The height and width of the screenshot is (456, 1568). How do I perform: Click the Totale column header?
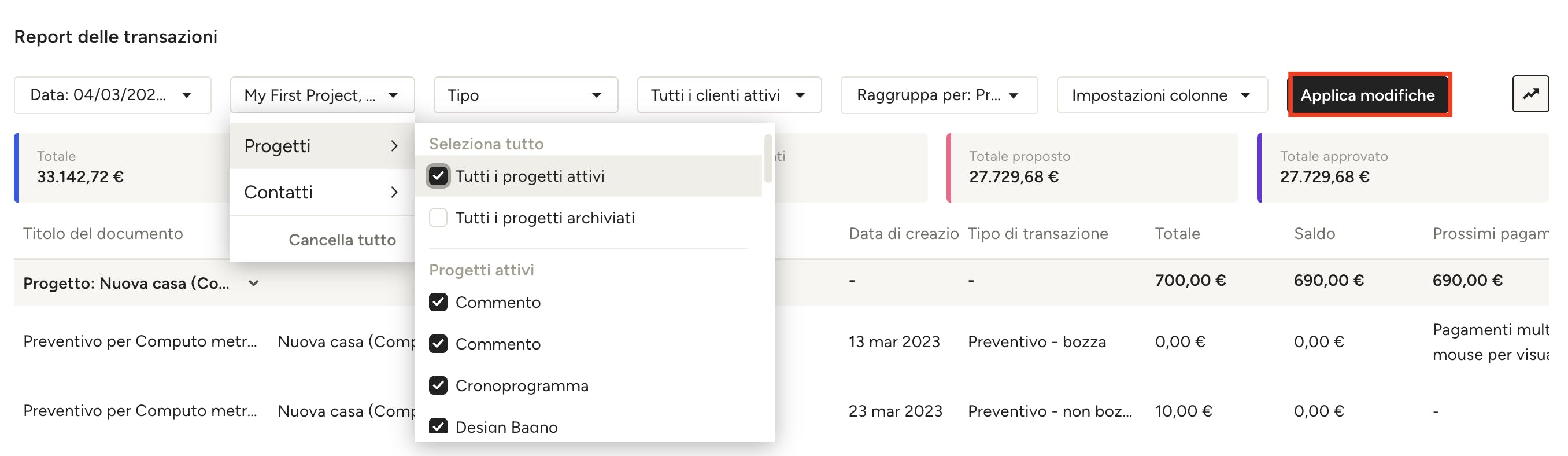pos(1177,233)
